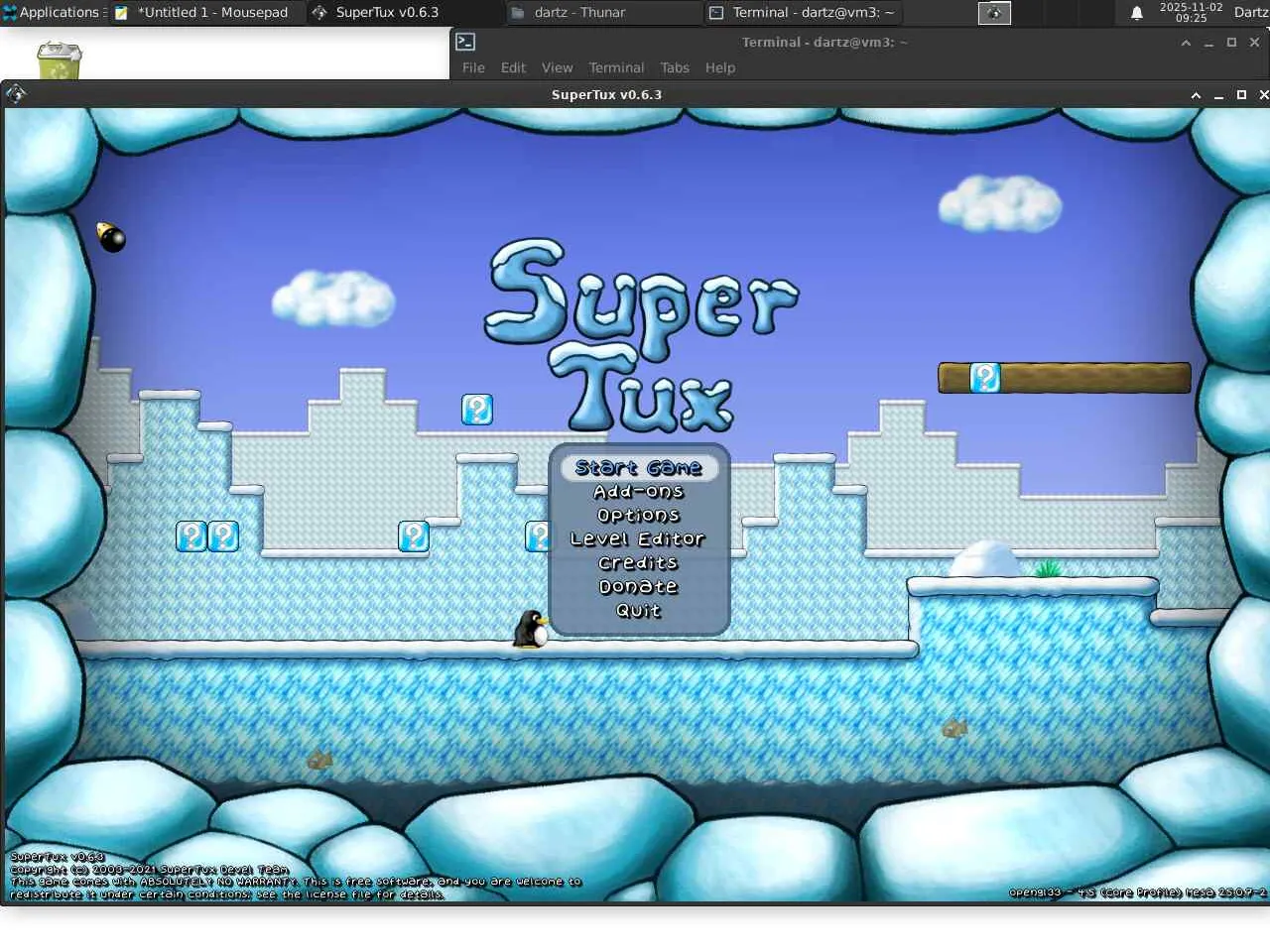Launch the Level Editor from the menu
This screenshot has width=1270, height=952.
(x=638, y=539)
